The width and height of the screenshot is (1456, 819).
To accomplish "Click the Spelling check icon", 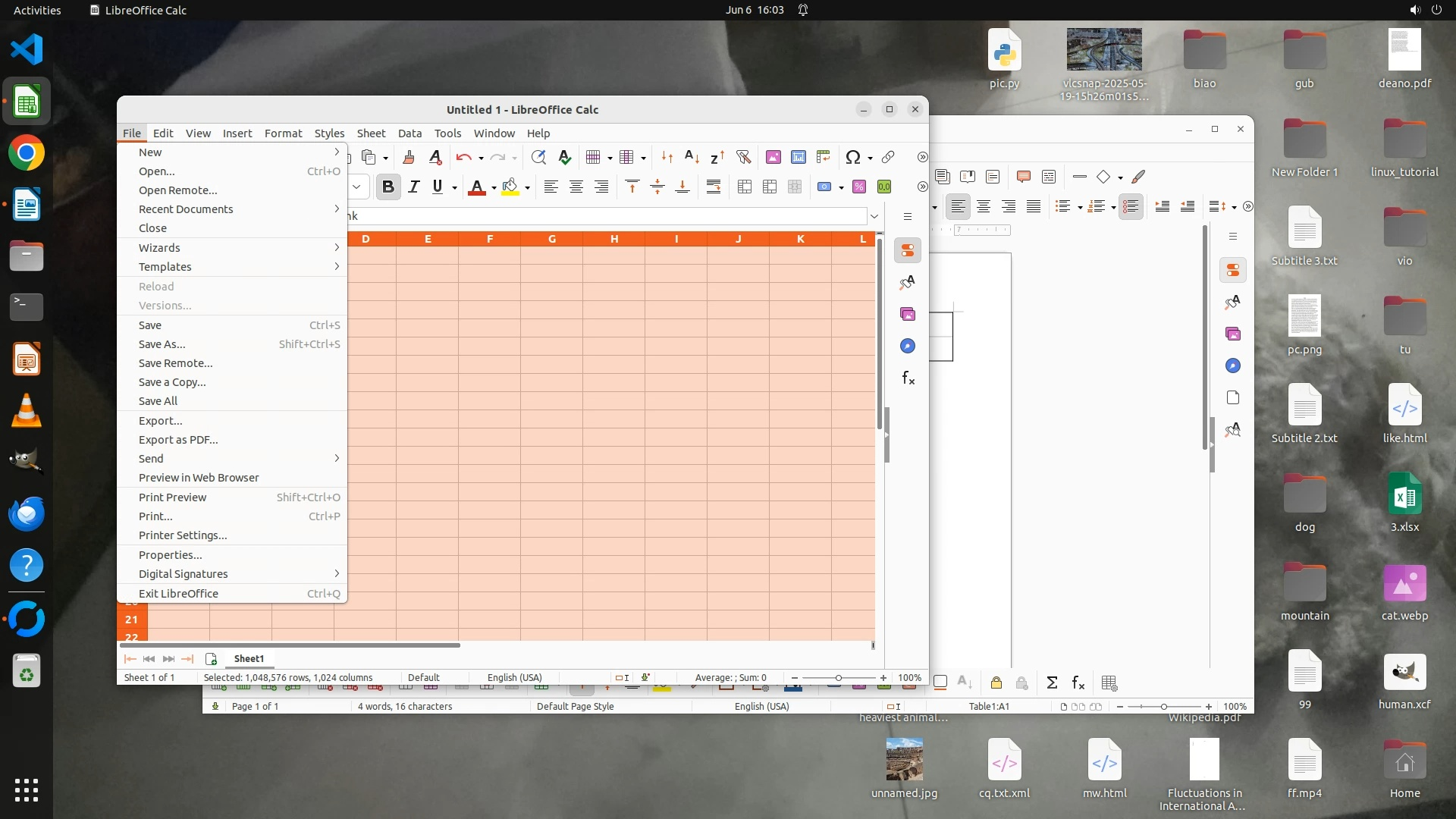I will pos(564,158).
